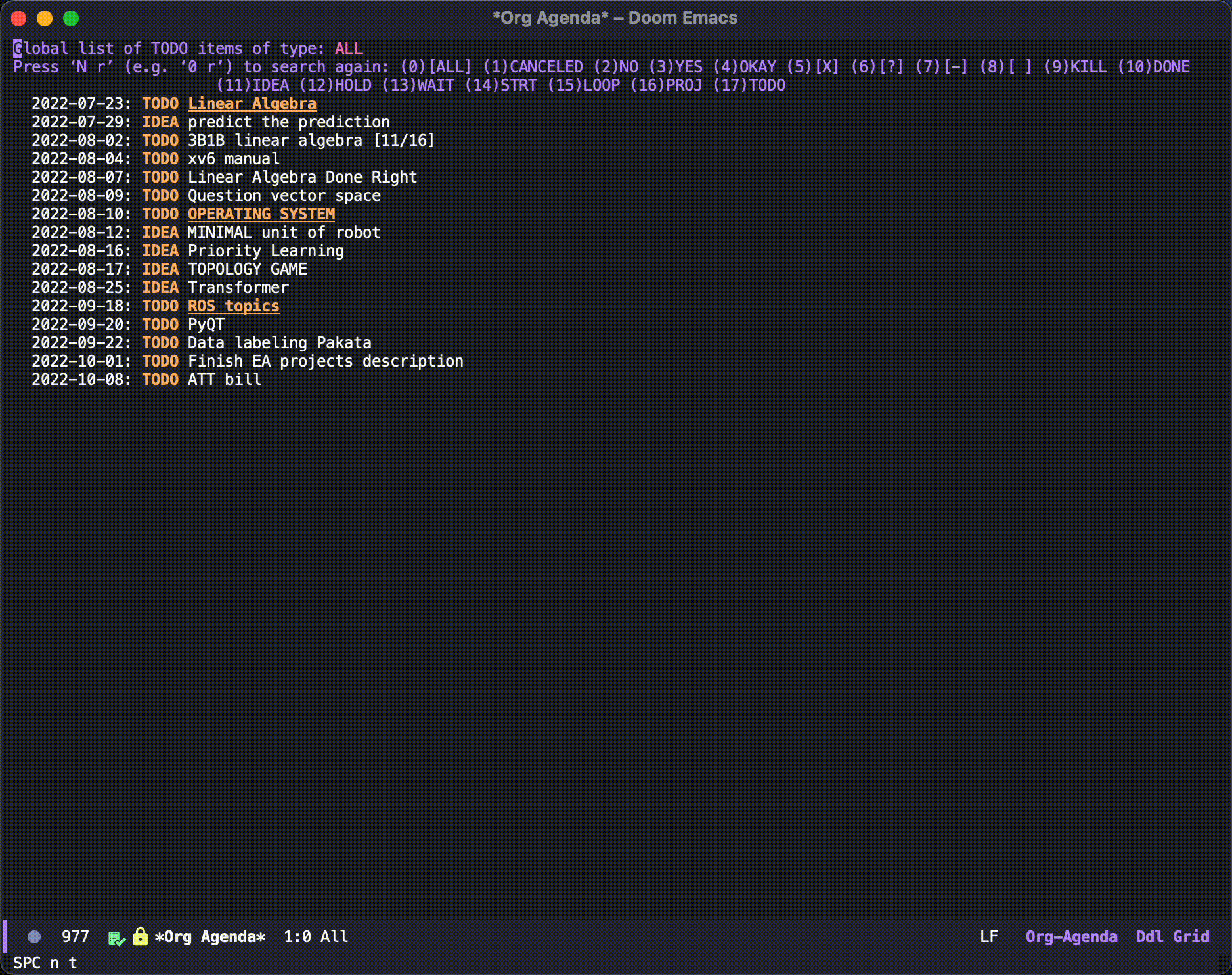This screenshot has width=1232, height=975.
Task: Select '3B1B linear algebra [11/16]' entry
Action: (x=311, y=141)
